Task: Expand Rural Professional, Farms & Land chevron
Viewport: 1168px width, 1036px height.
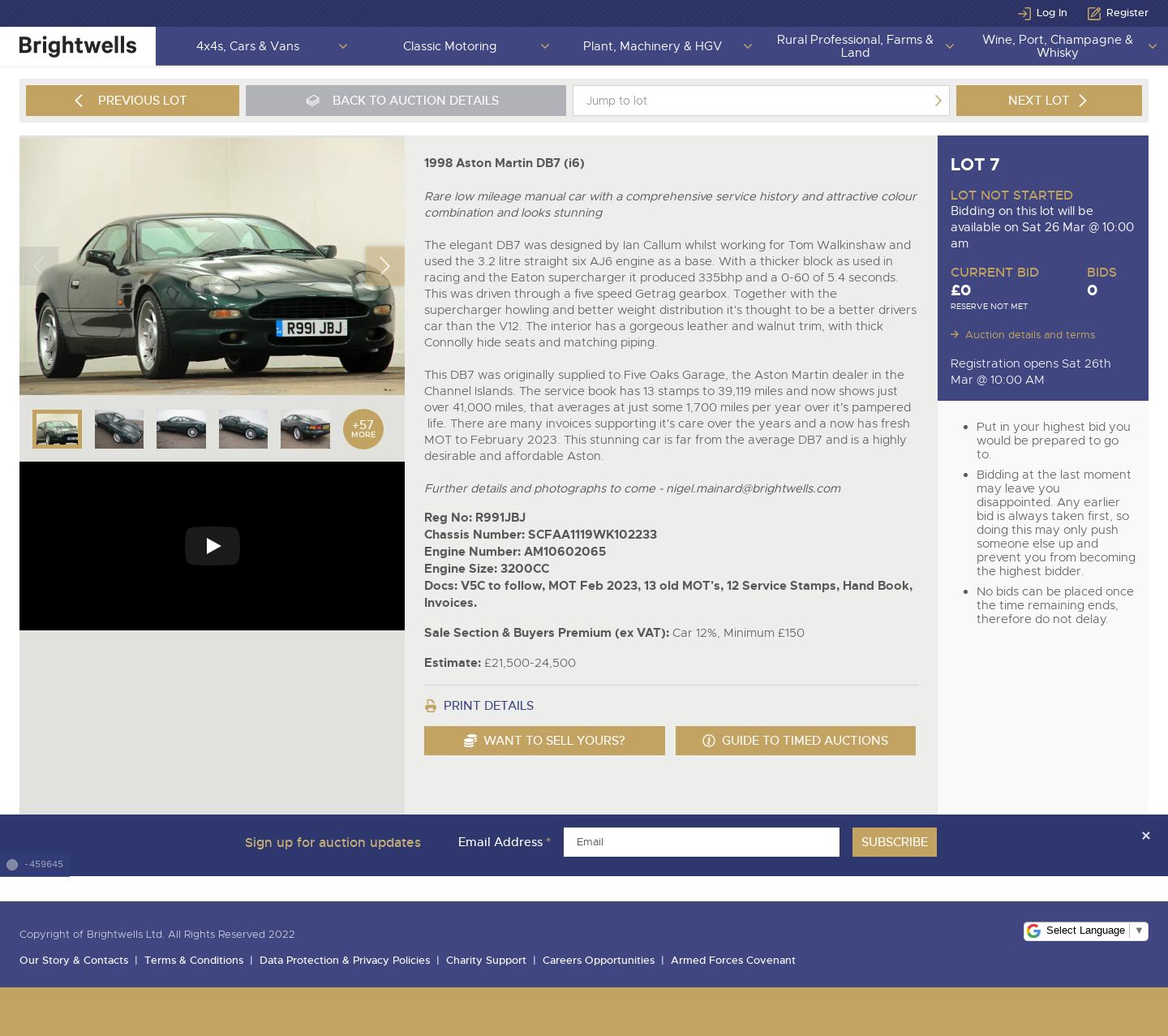Action: 950,46
